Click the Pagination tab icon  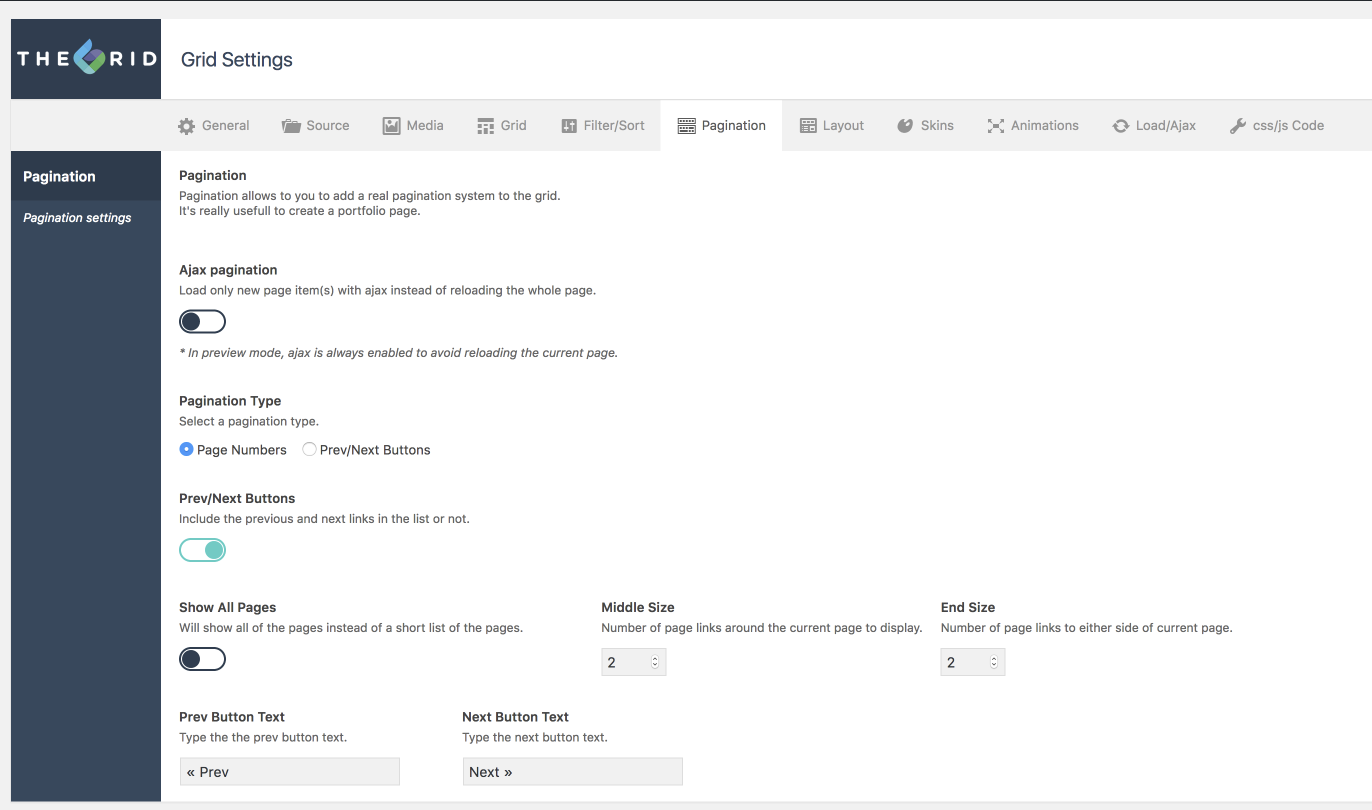coord(686,126)
